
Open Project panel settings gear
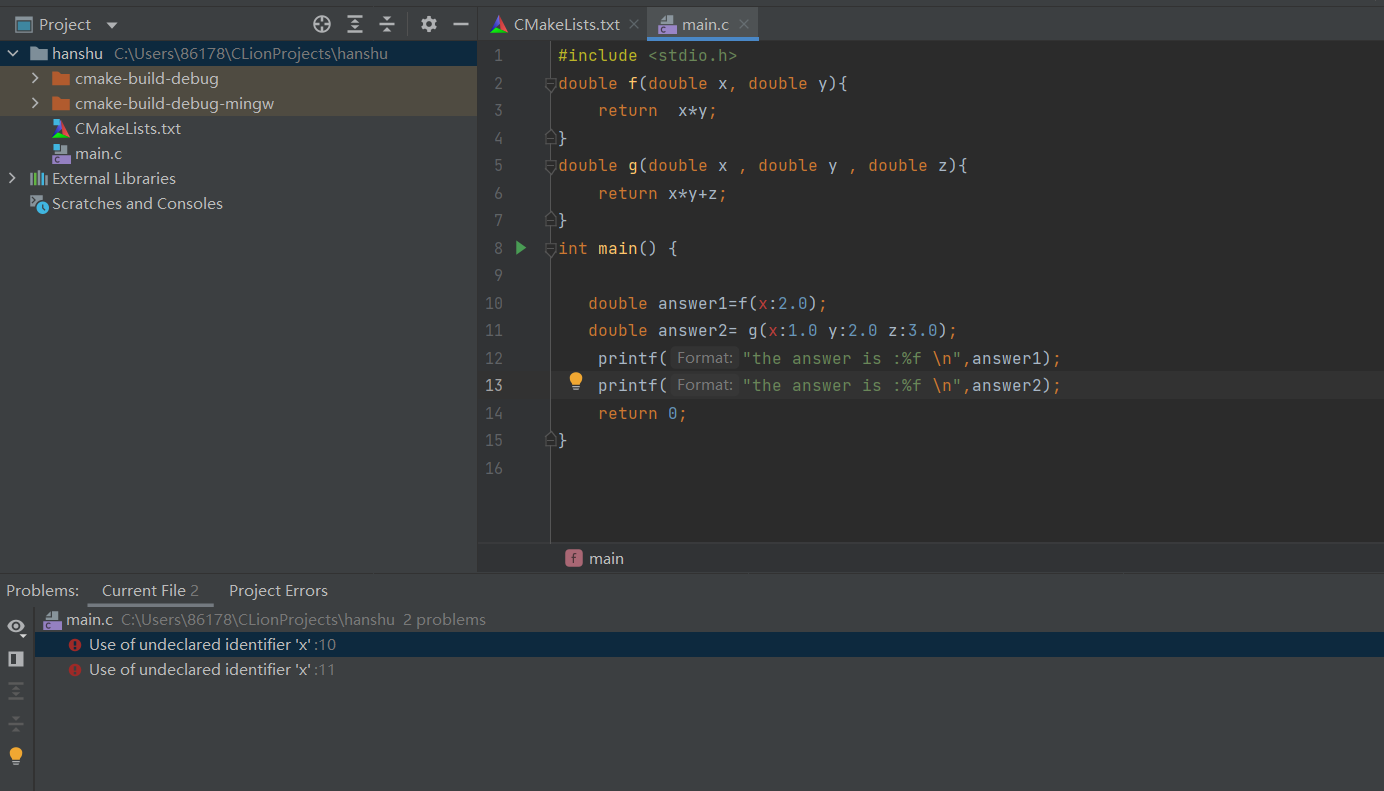(429, 24)
